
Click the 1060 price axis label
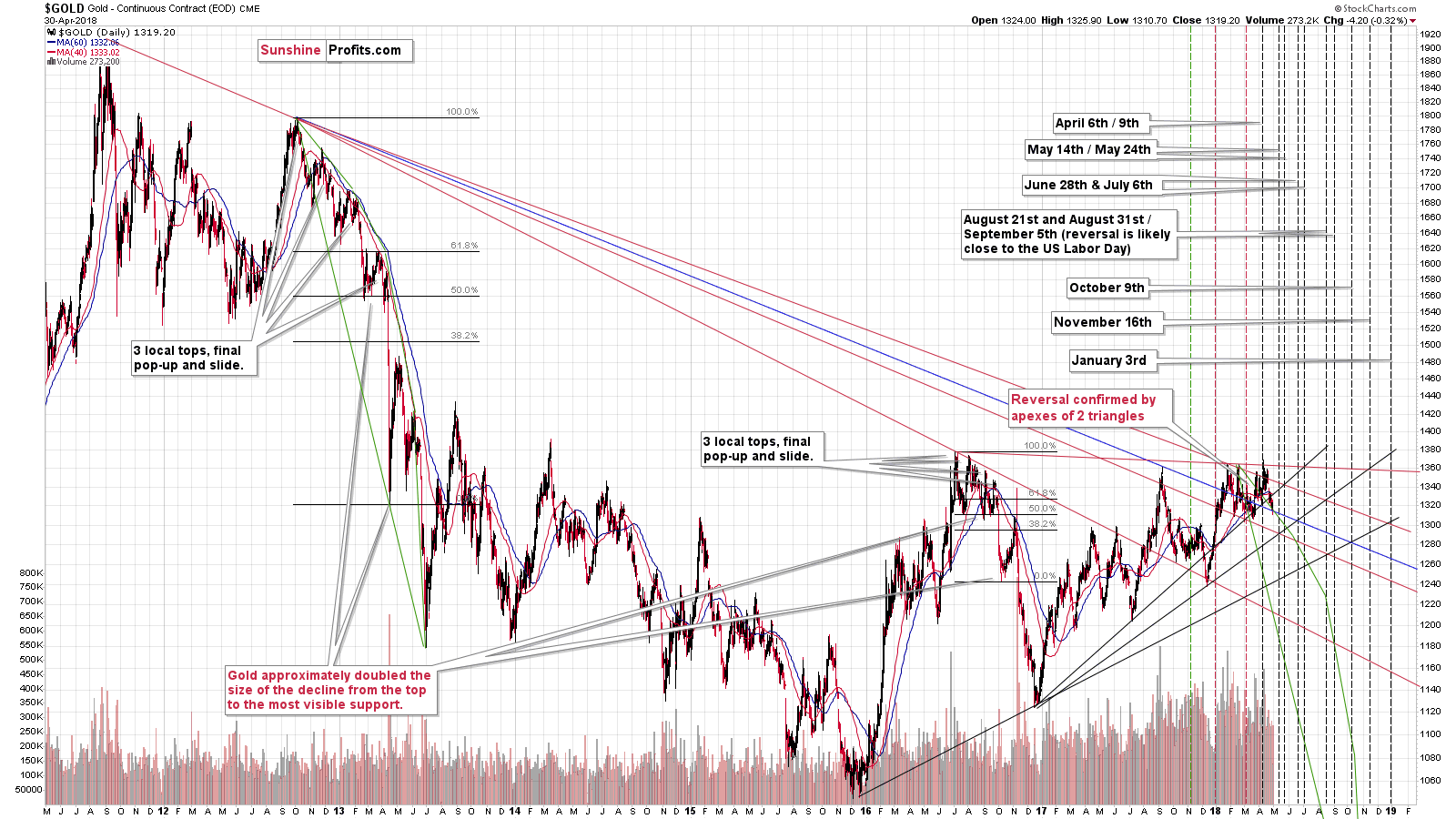pos(1430,781)
